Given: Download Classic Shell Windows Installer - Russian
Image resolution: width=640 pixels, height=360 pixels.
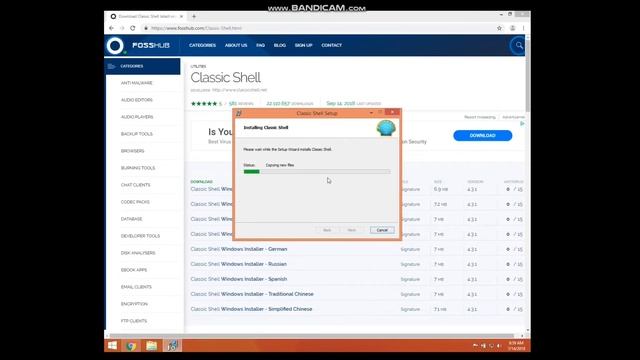Looking at the screenshot, I should [238, 264].
